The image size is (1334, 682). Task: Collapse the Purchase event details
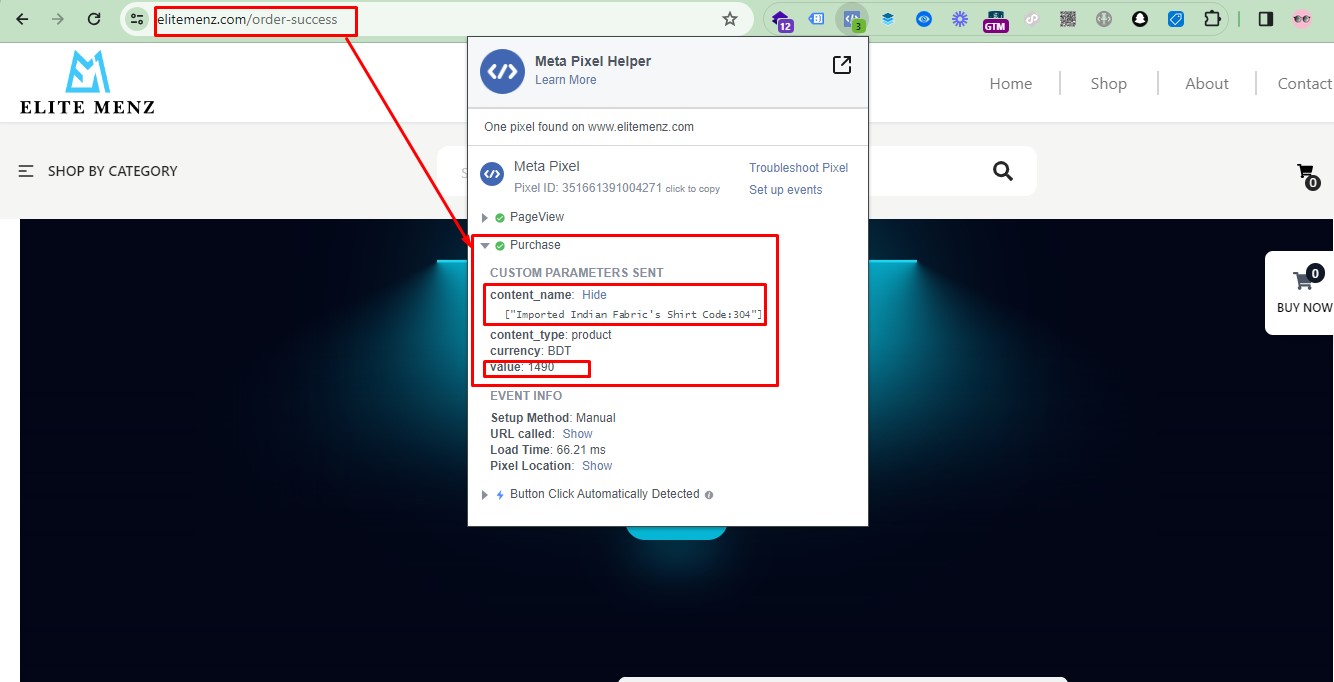pos(485,245)
